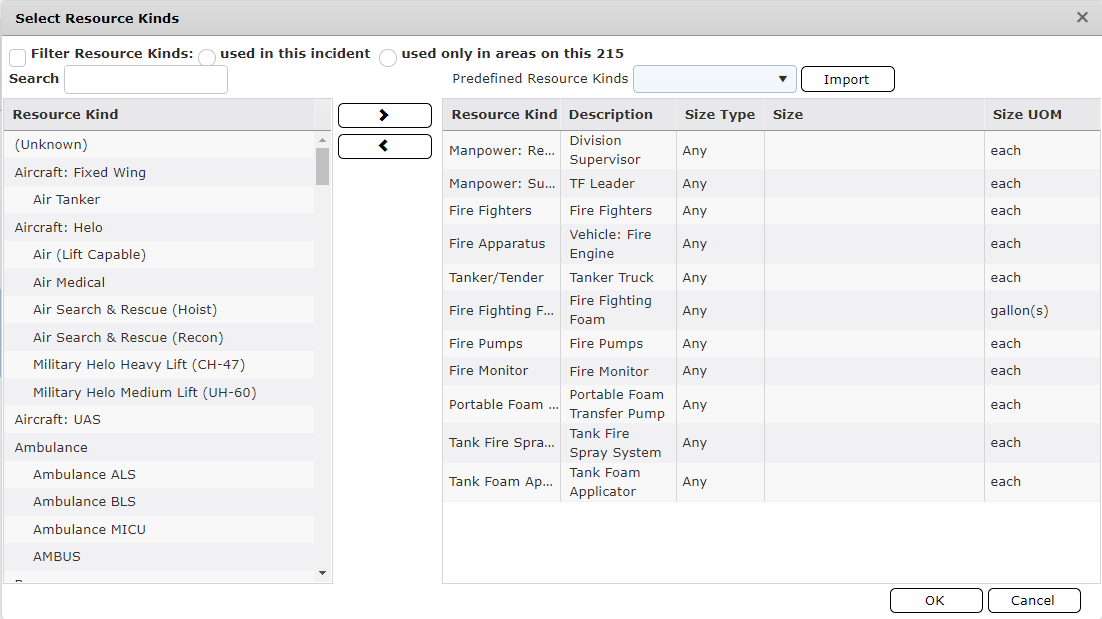Click the left arrow to remove selected resource kind
Viewport: 1102px width, 619px height.
pyautogui.click(x=384, y=146)
